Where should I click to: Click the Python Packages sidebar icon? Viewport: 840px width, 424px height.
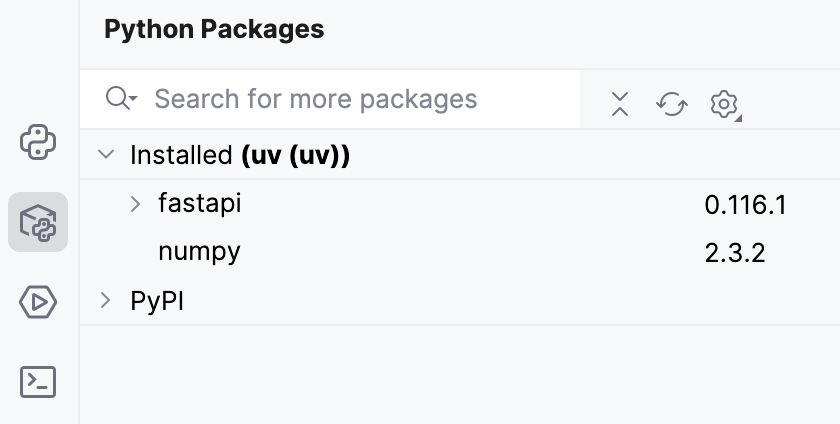[38, 222]
